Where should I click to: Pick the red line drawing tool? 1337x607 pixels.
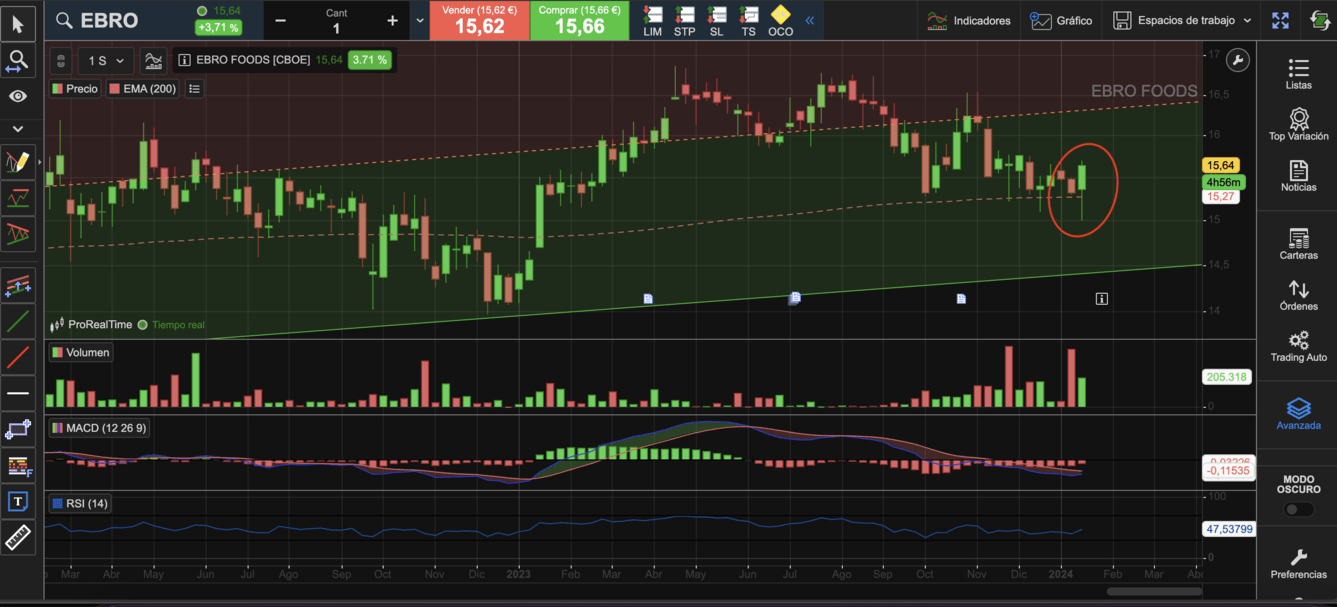18,357
